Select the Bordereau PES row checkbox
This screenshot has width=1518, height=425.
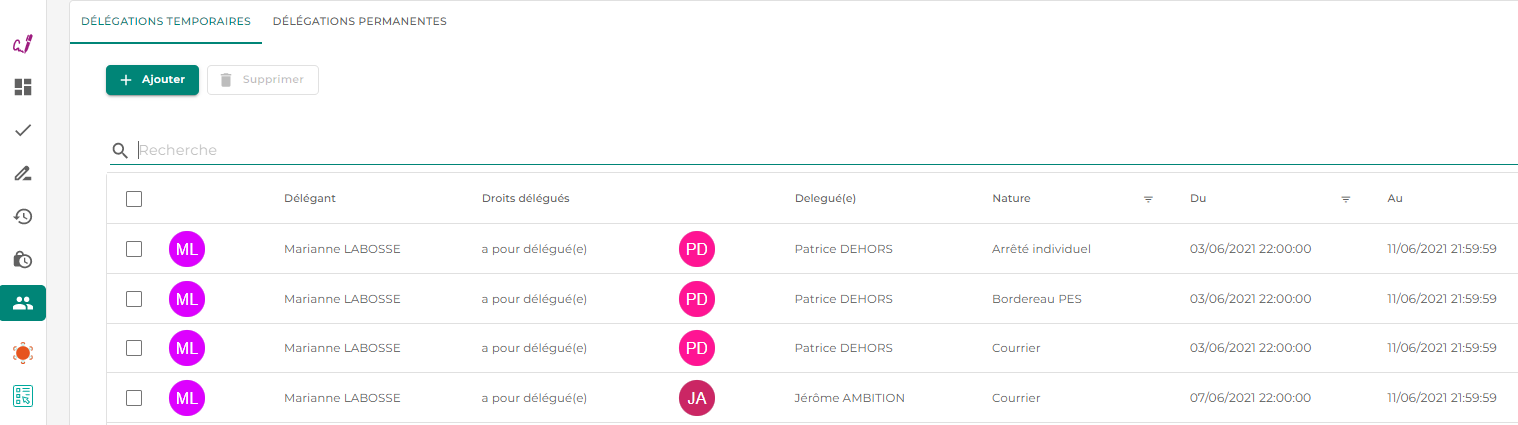134,298
